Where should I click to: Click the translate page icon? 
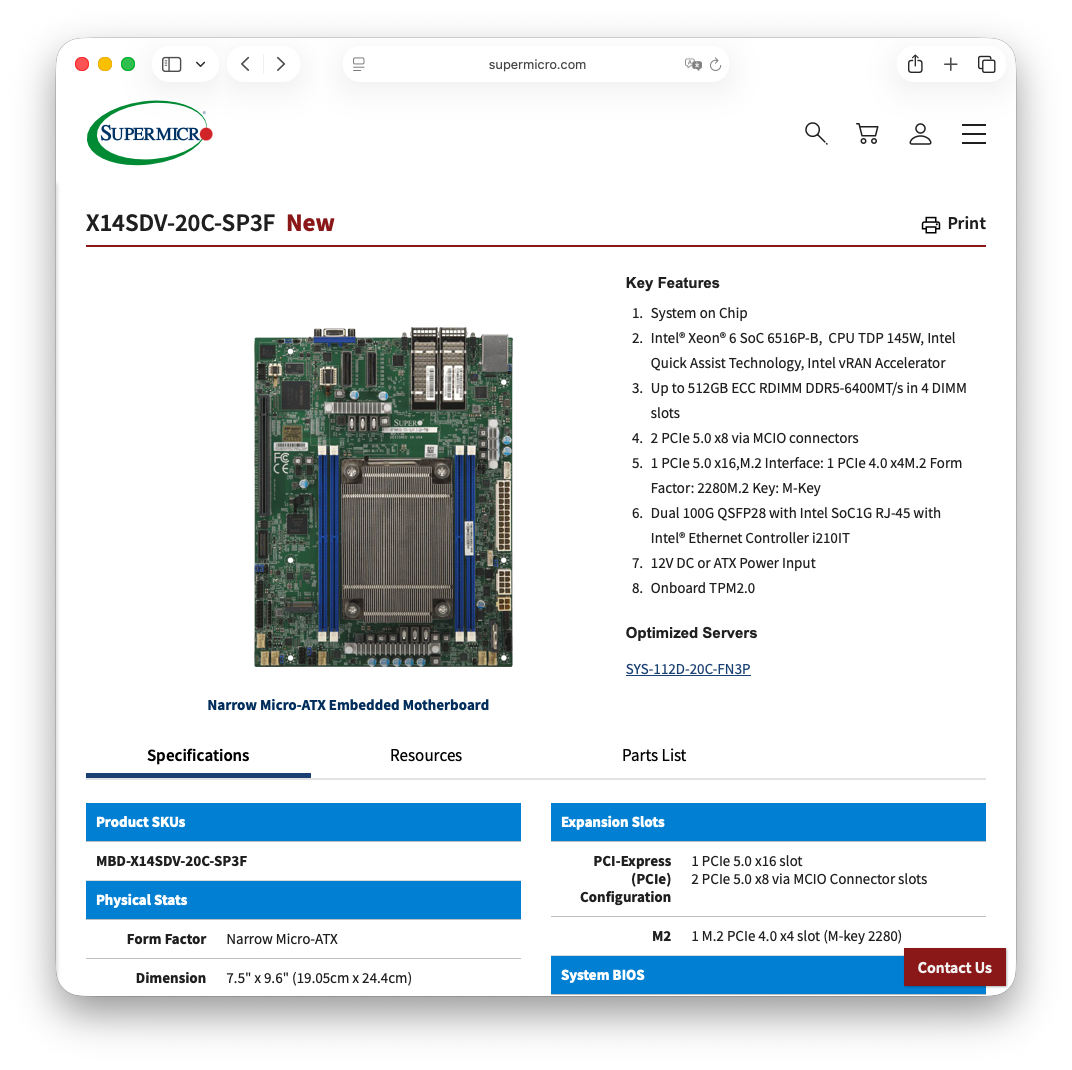click(x=692, y=64)
